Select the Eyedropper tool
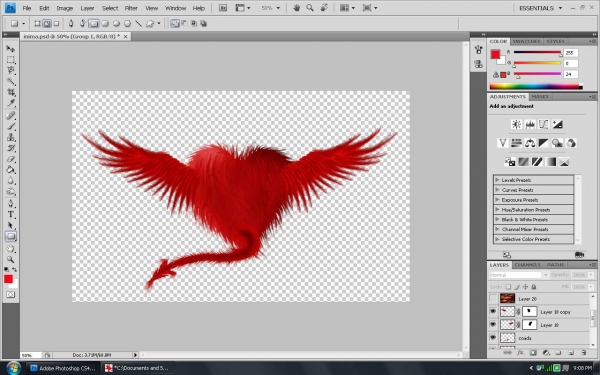 11,103
